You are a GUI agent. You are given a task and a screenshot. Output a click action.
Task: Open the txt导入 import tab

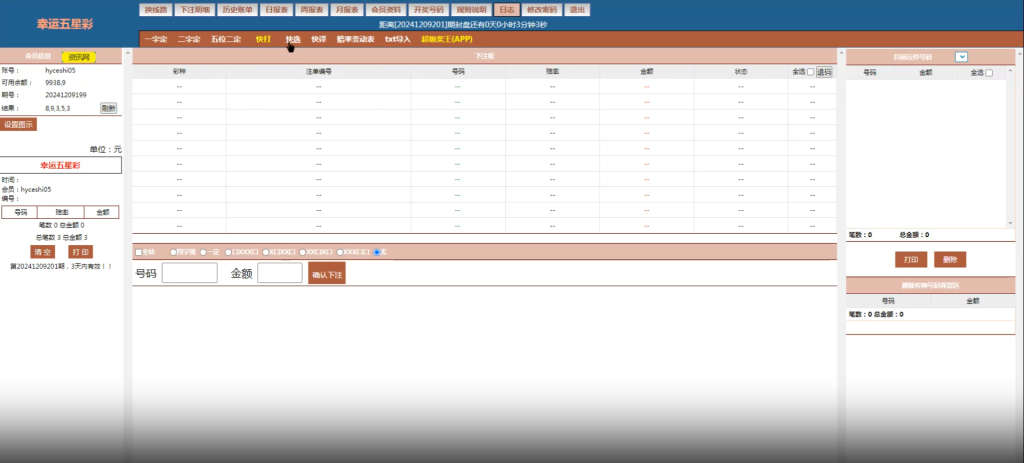click(x=398, y=39)
